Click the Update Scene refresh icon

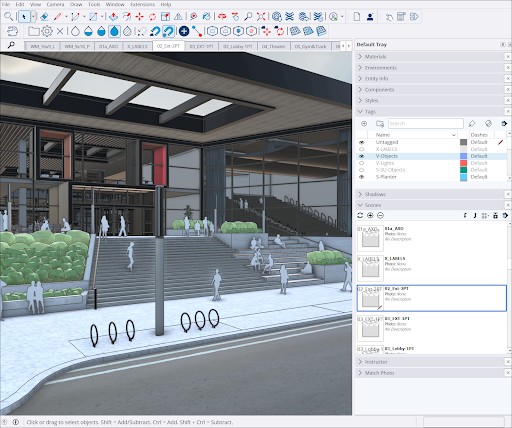360,215
